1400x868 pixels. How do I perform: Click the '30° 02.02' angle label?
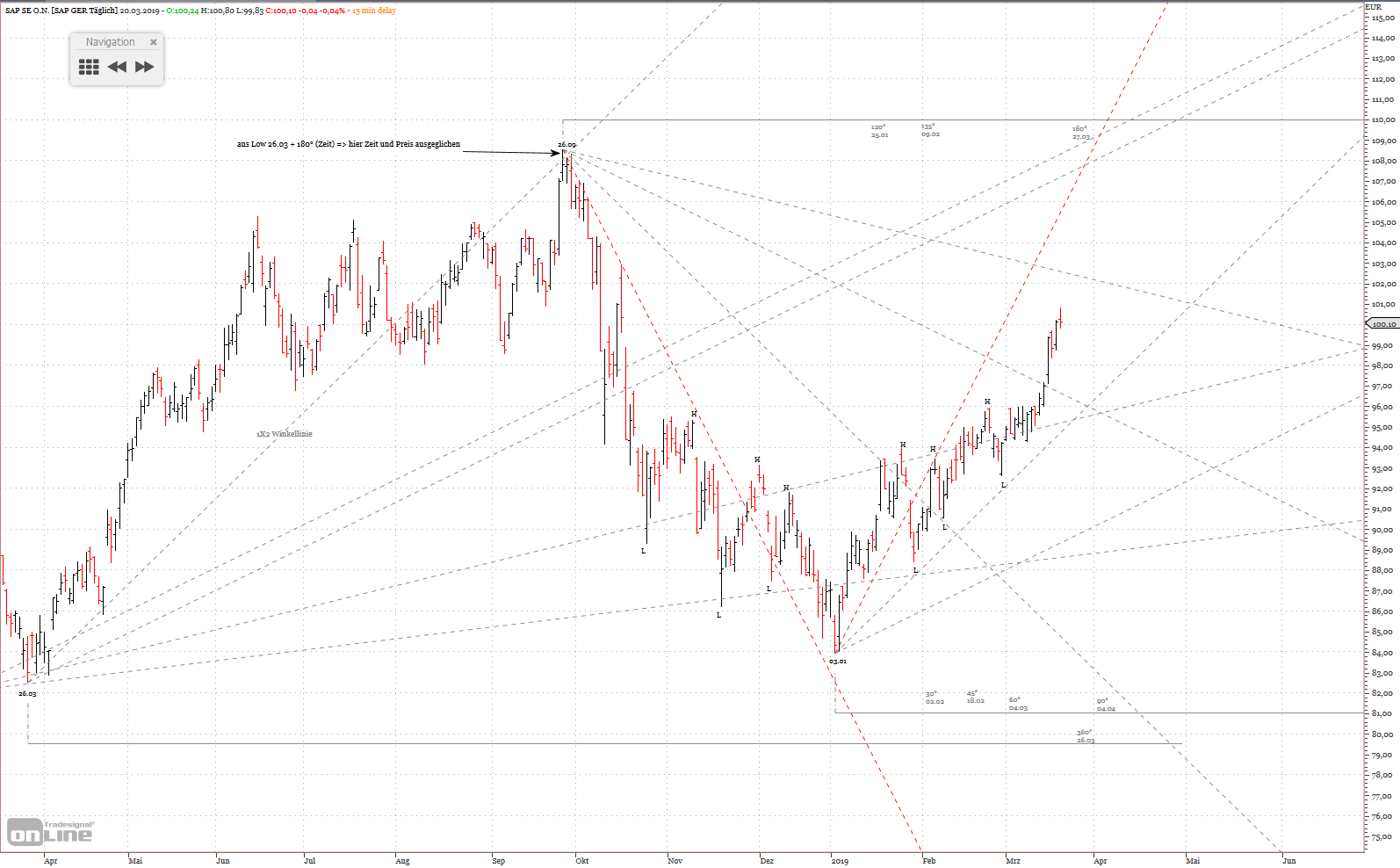[x=935, y=698]
